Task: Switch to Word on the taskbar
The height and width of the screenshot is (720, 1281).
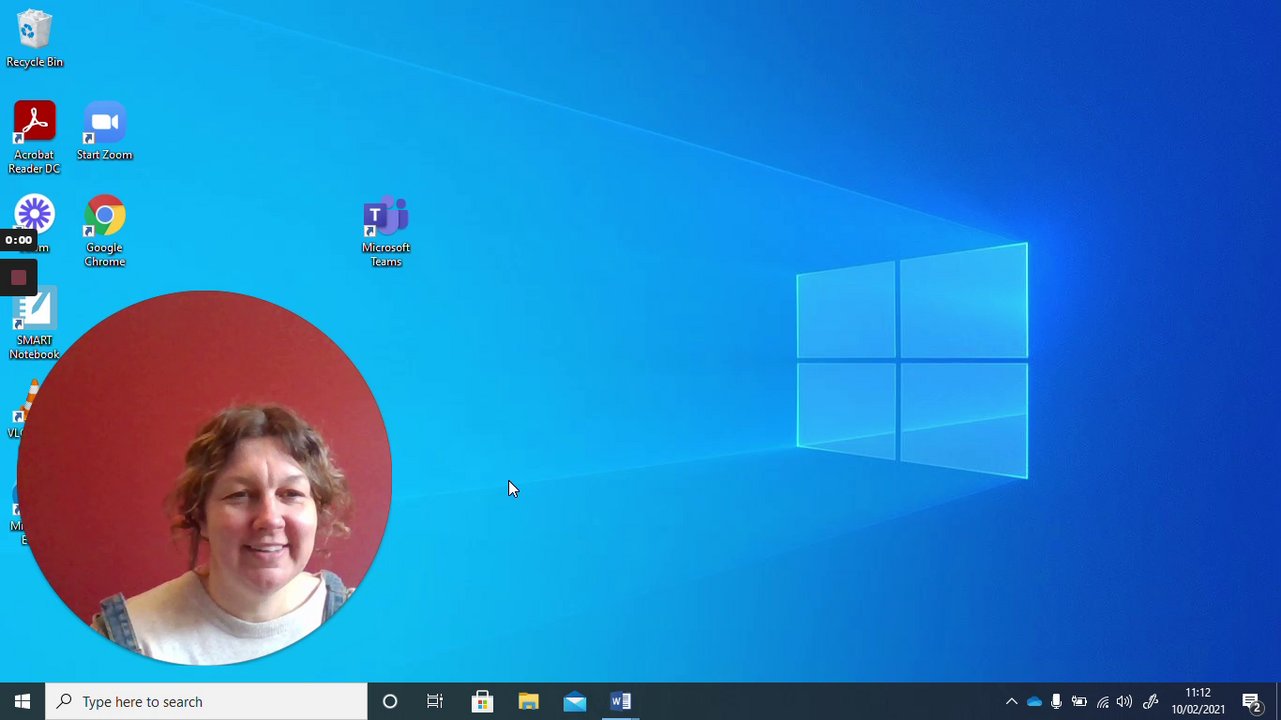Action: pyautogui.click(x=620, y=701)
